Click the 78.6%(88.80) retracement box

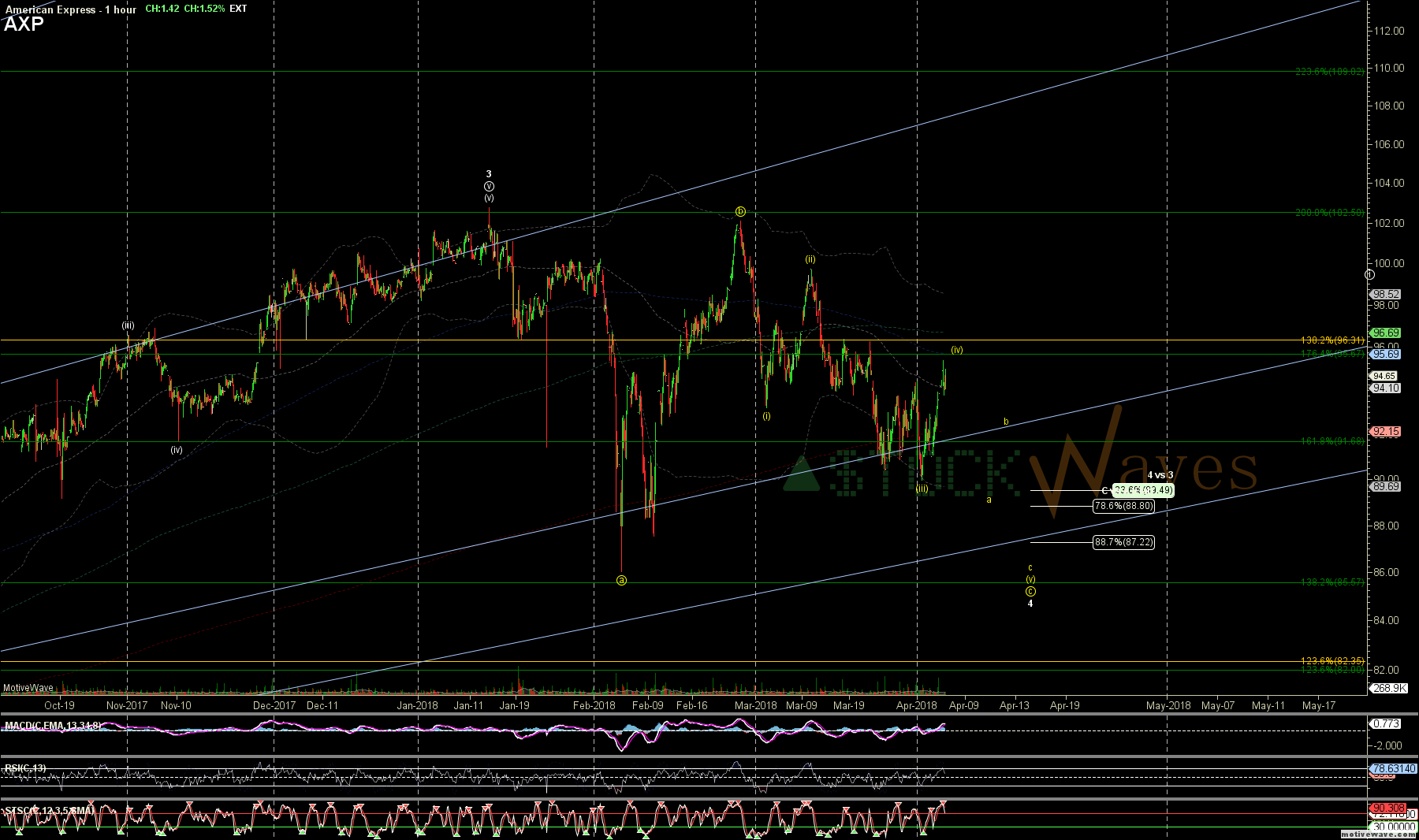(1123, 506)
